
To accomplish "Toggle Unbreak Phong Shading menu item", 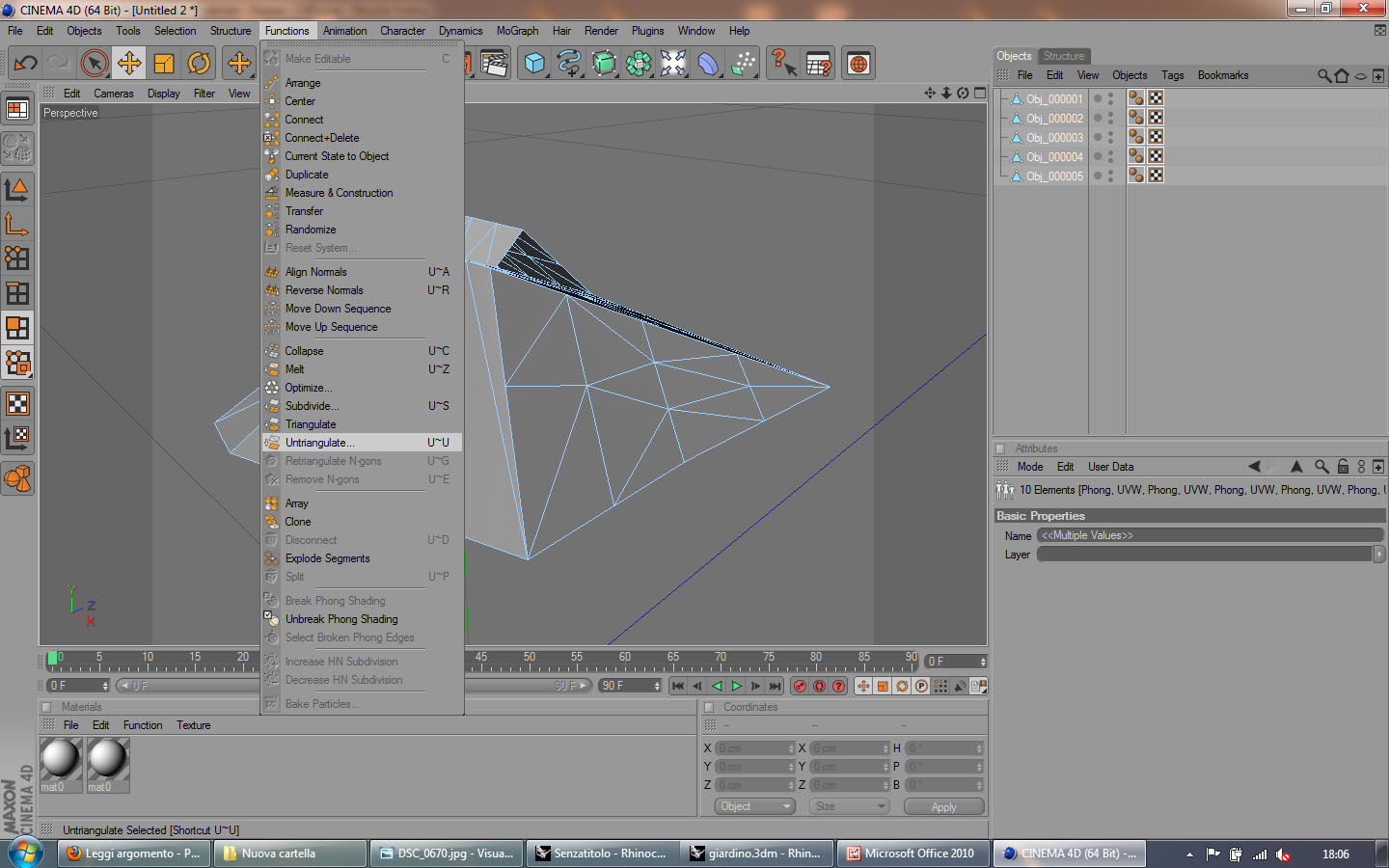I will (341, 619).
